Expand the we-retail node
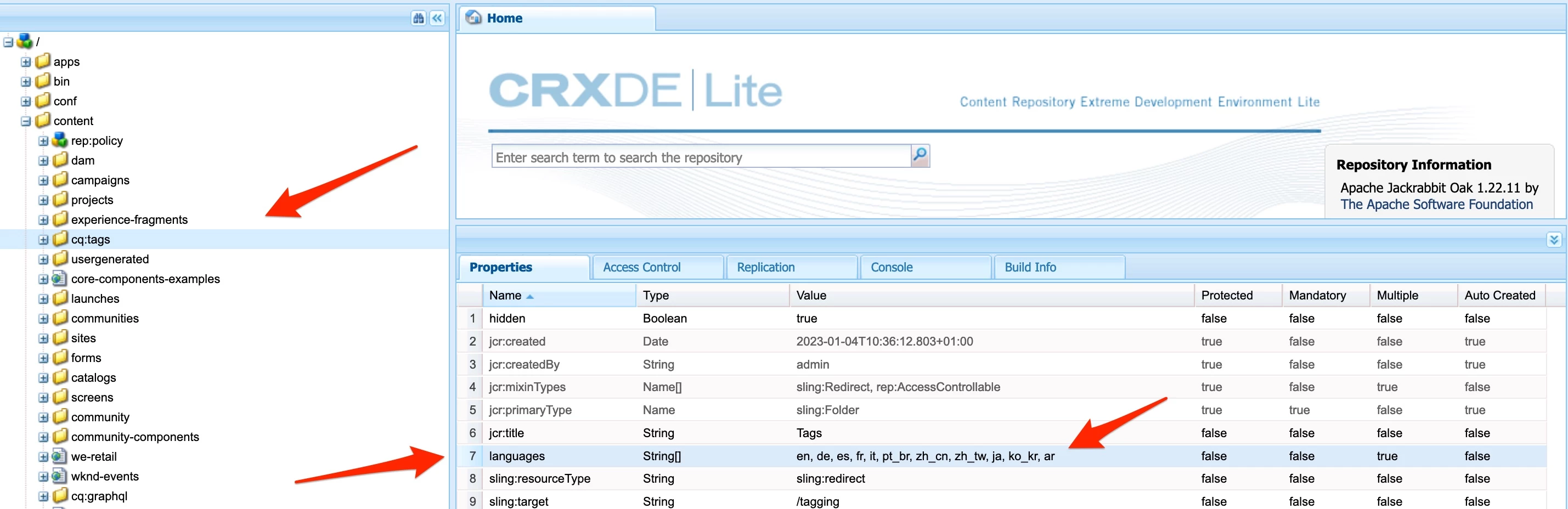The image size is (1568, 509). (43, 457)
